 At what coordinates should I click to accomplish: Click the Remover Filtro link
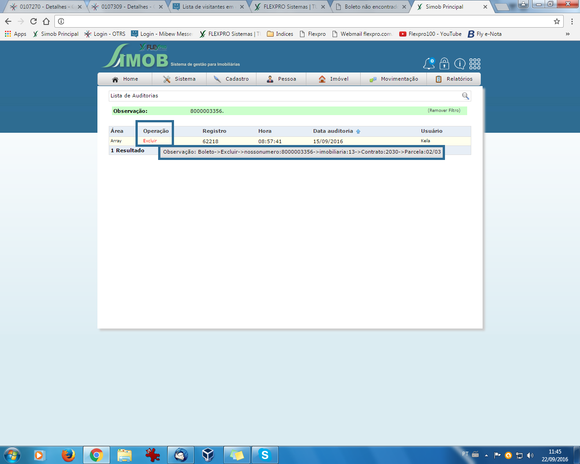pos(444,111)
